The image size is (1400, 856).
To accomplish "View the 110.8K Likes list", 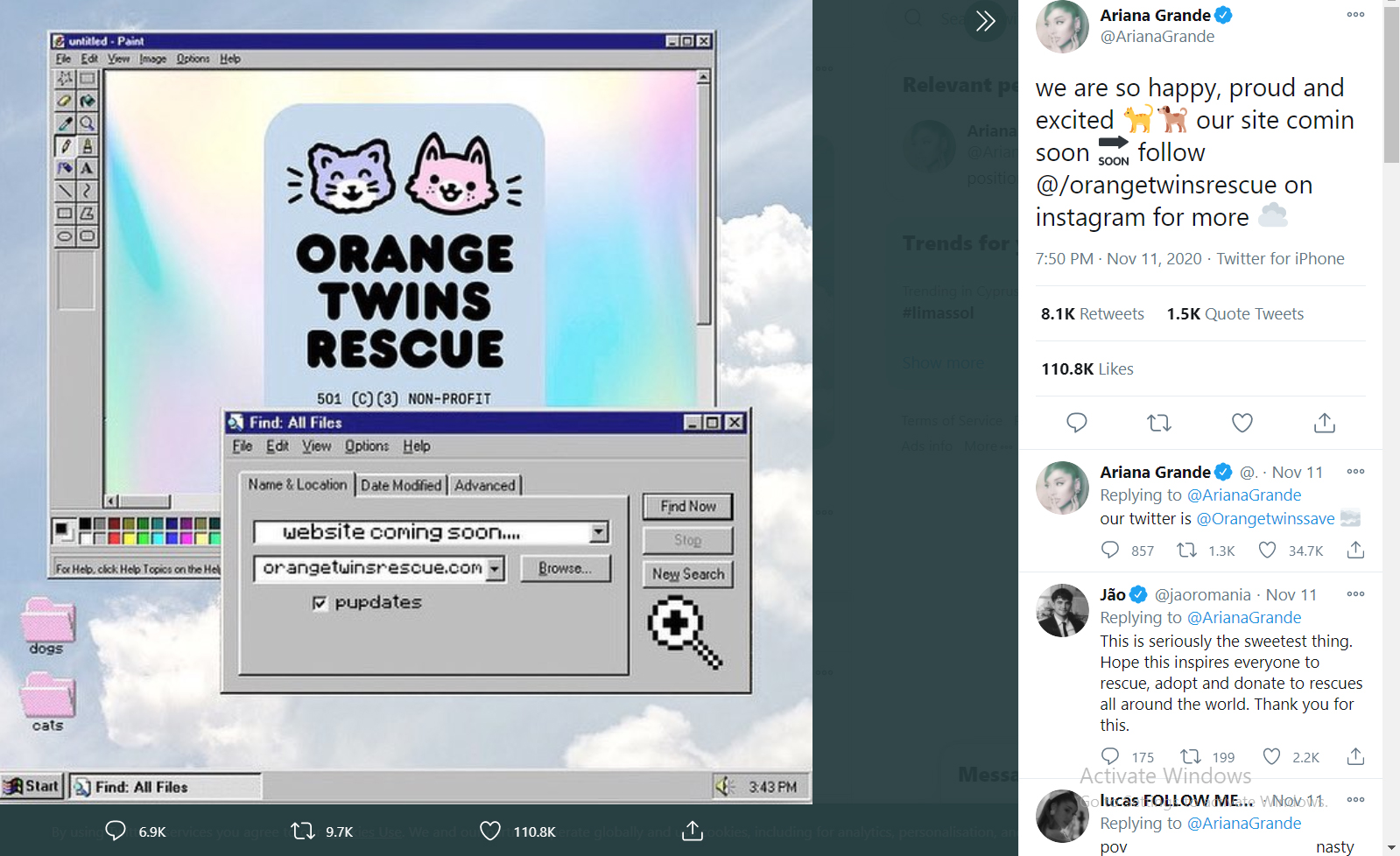I will click(1087, 369).
